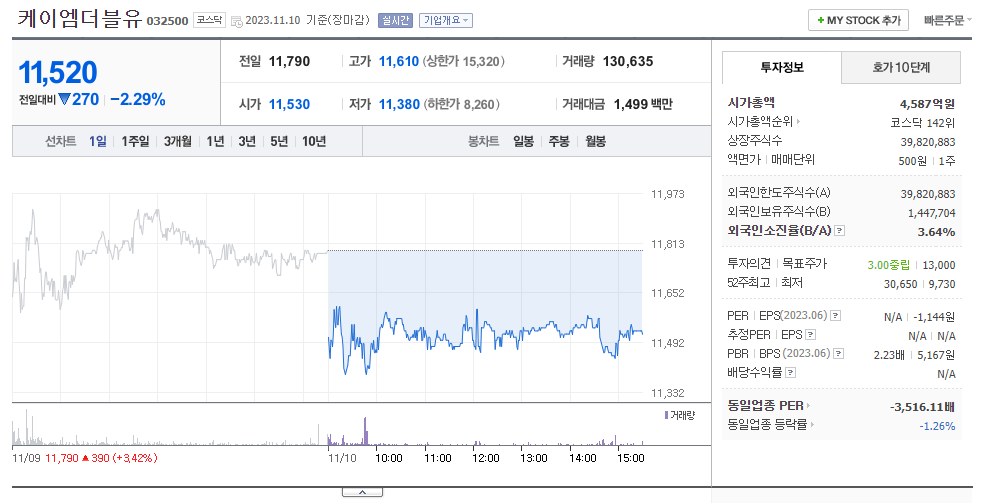Click the 거래대금 value 1,499 백만
Image resolution: width=982 pixels, height=503 pixels.
(x=643, y=105)
